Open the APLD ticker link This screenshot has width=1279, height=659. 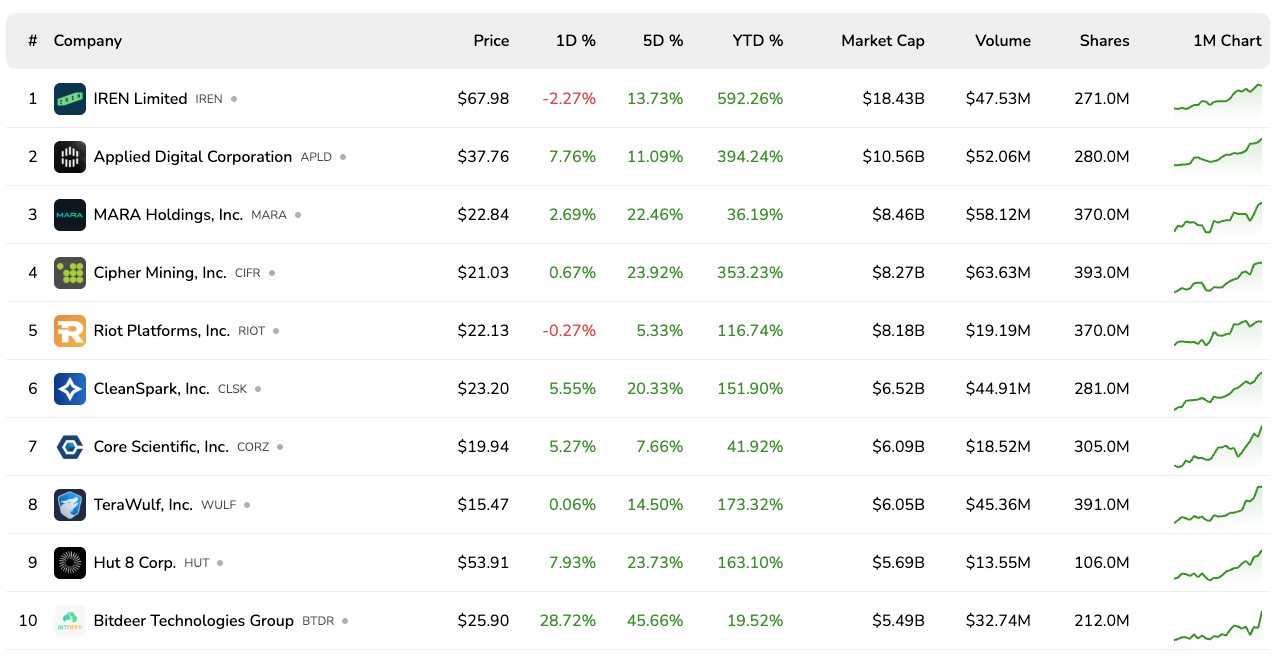(317, 157)
